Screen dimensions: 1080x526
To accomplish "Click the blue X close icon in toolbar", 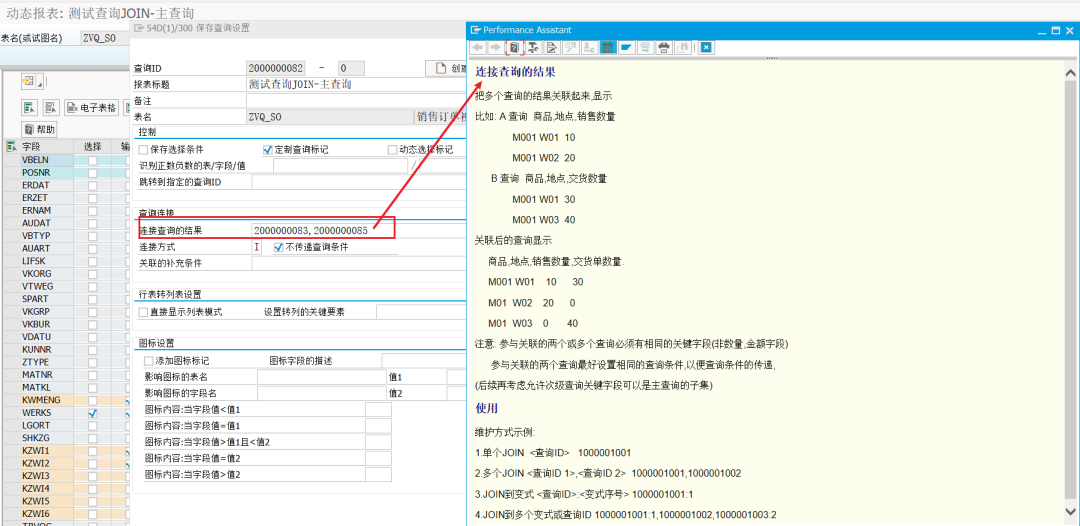I will click(x=706, y=48).
